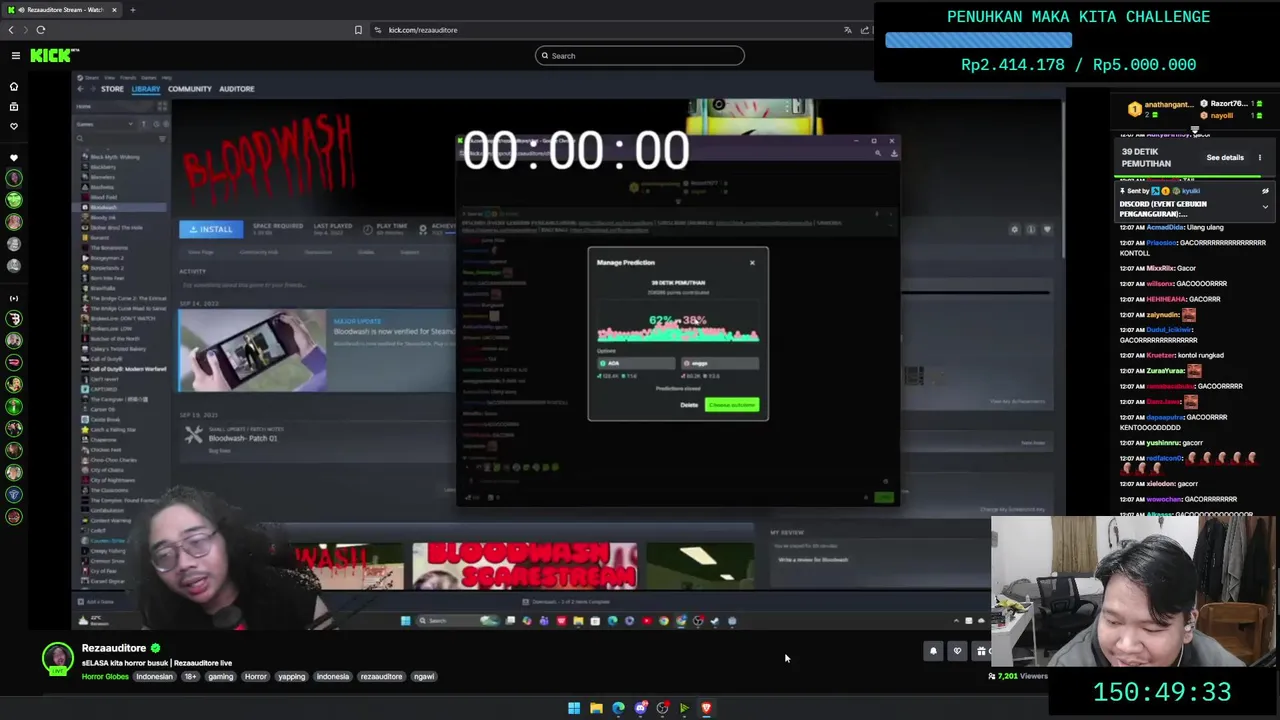Open a new browser tab
This screenshot has height=720, width=1280.
pos(132,10)
